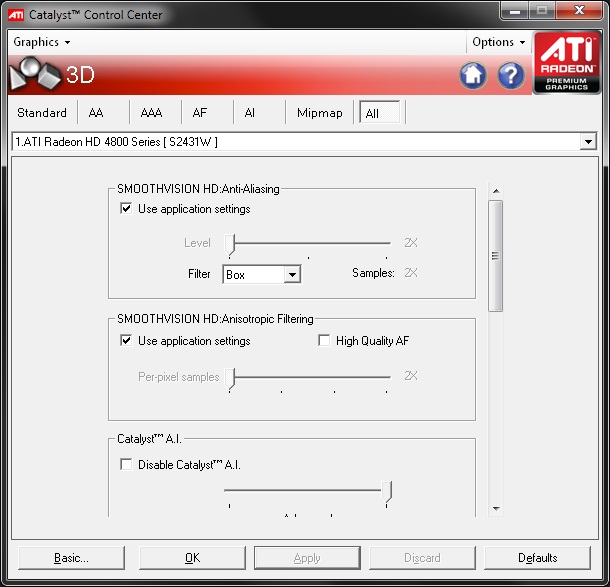Switch to the Mipmap tab

(x=319, y=113)
